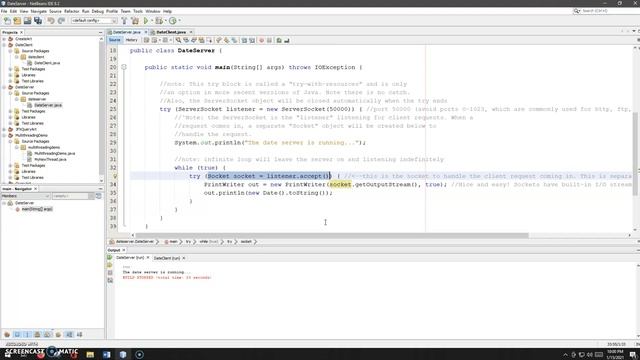Click the New File toolbar icon
640x360 pixels.
(7, 20)
